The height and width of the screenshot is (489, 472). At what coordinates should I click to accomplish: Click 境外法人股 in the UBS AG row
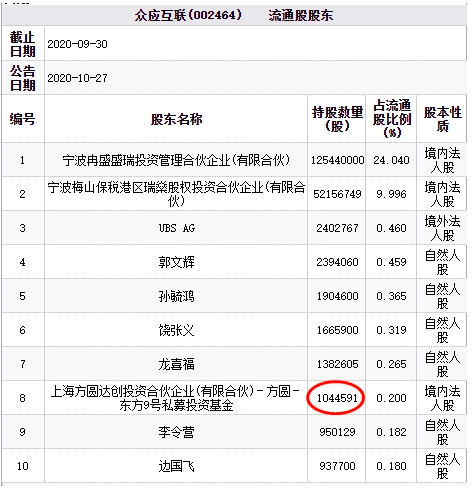[442, 228]
